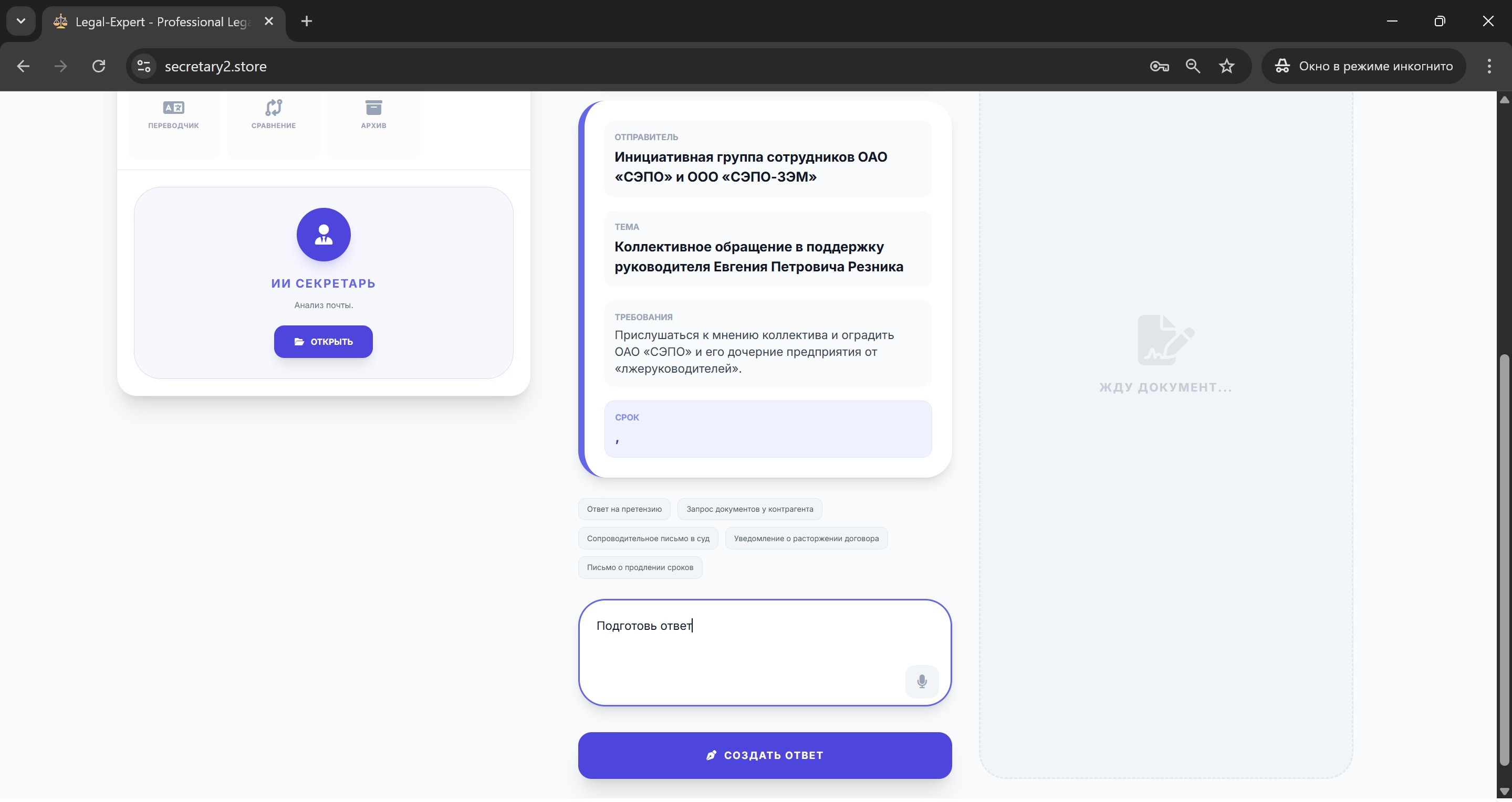This screenshot has height=802, width=1512.
Task: Bookmark this page with star icon
Action: 1226,66
